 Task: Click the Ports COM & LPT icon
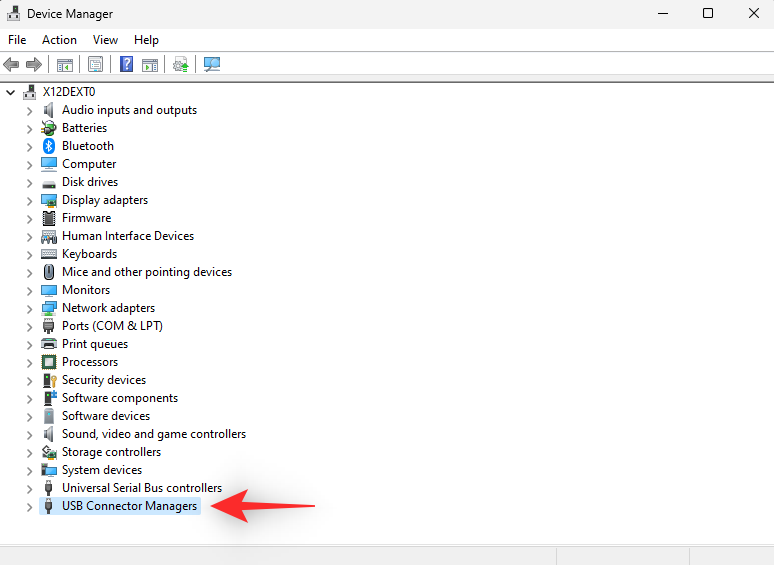(48, 326)
